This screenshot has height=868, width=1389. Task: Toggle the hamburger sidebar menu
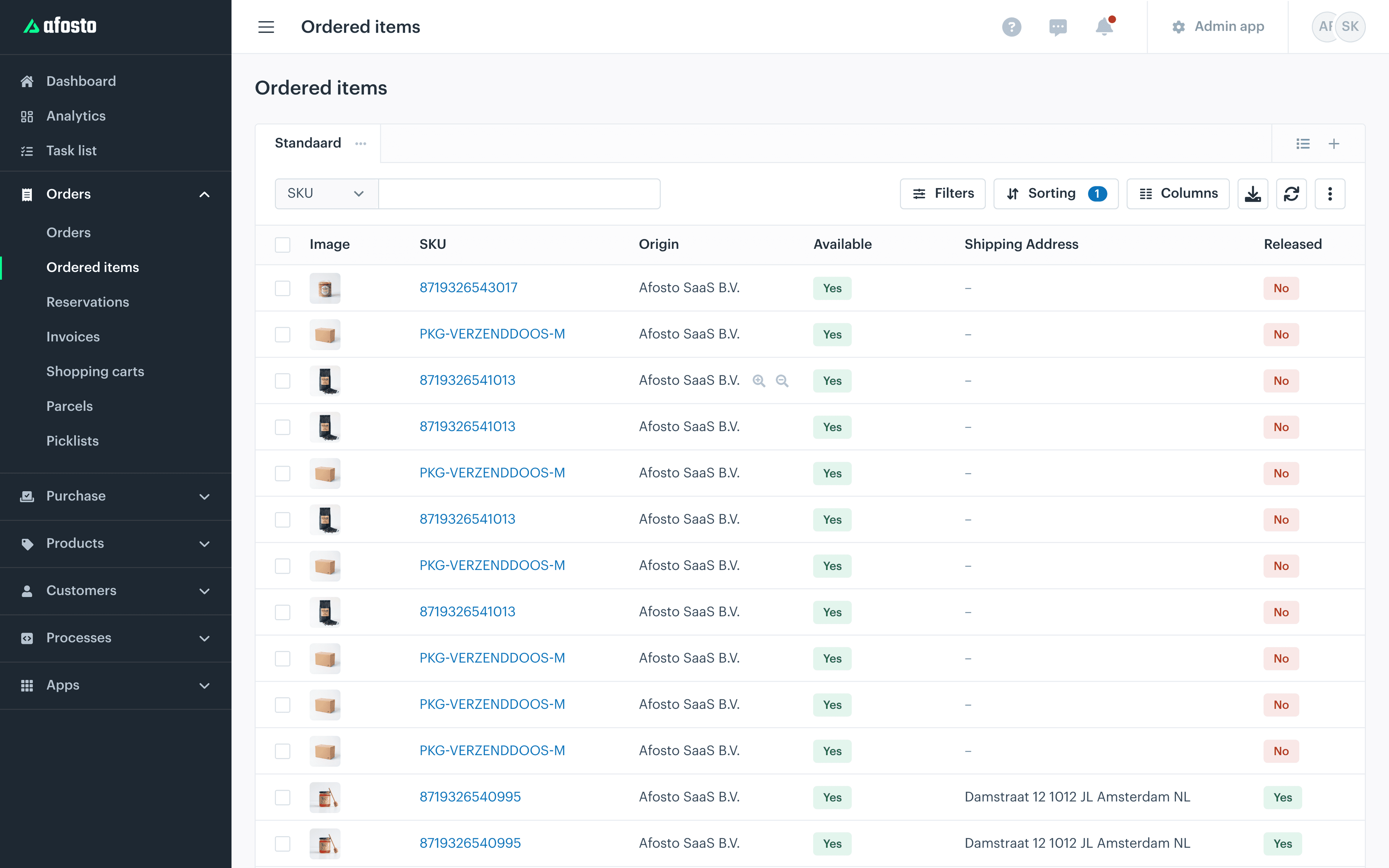(x=266, y=27)
